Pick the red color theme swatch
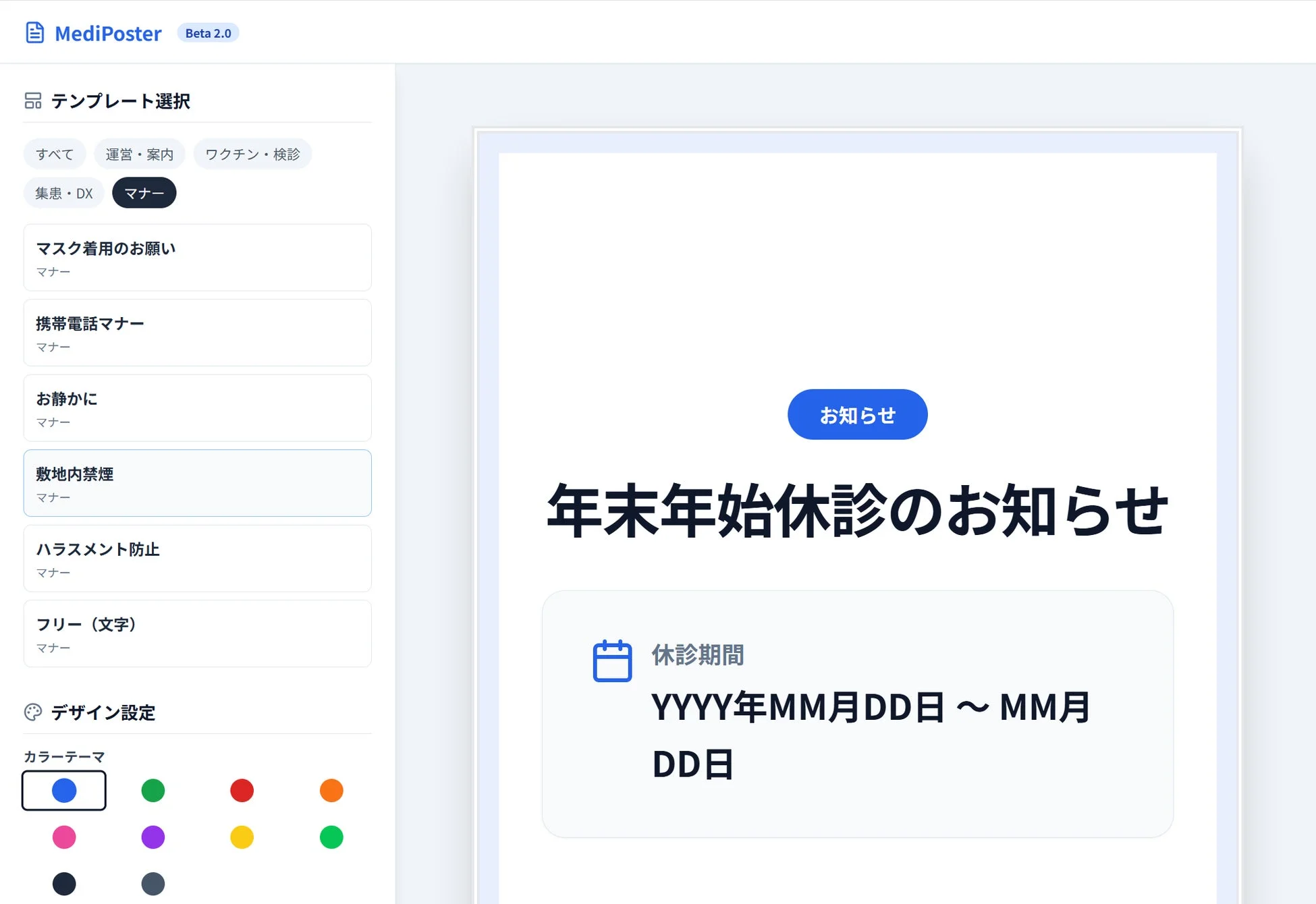Image resolution: width=1316 pixels, height=904 pixels. tap(242, 790)
